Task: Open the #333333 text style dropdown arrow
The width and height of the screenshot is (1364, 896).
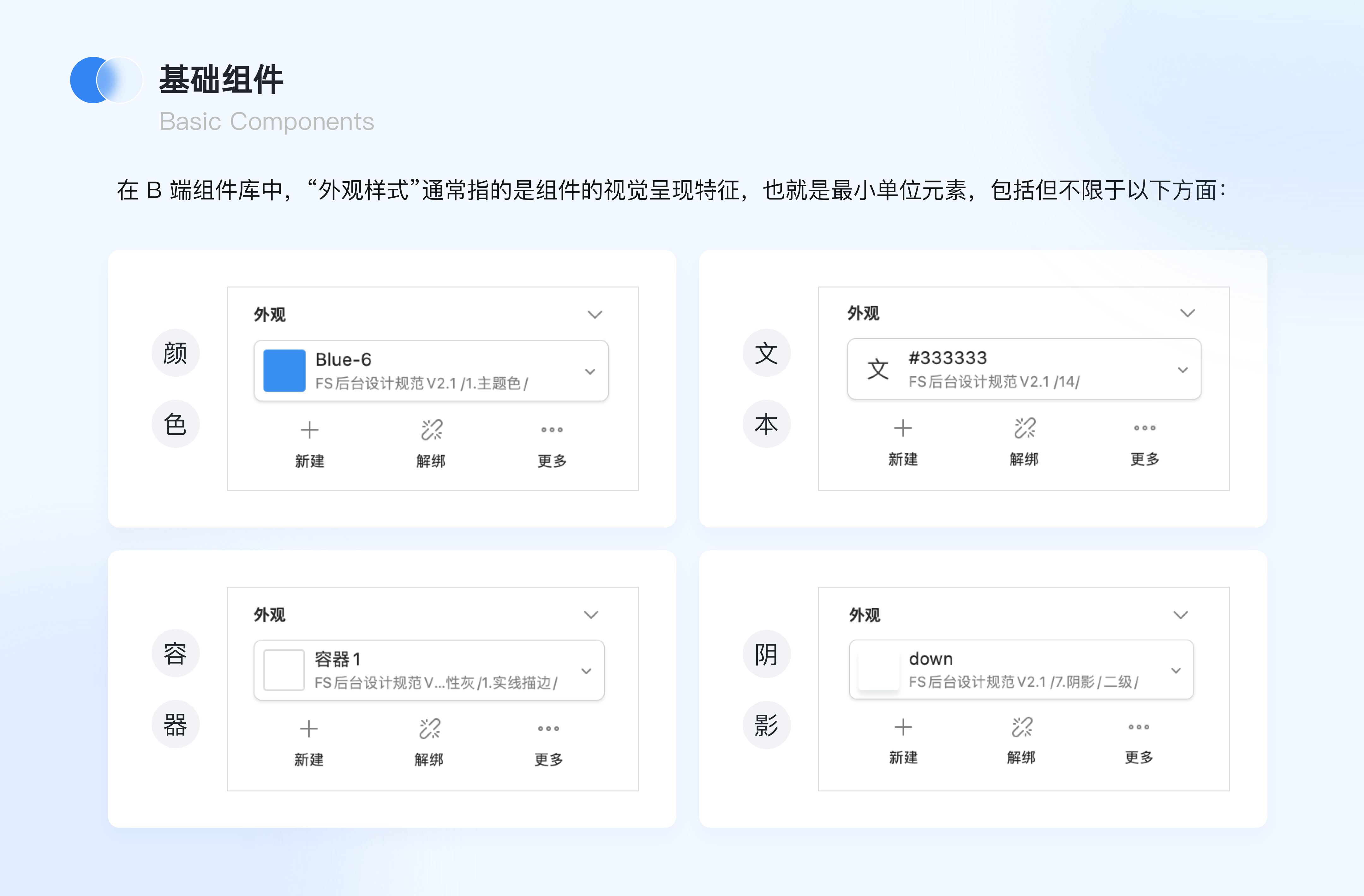Action: tap(1183, 370)
